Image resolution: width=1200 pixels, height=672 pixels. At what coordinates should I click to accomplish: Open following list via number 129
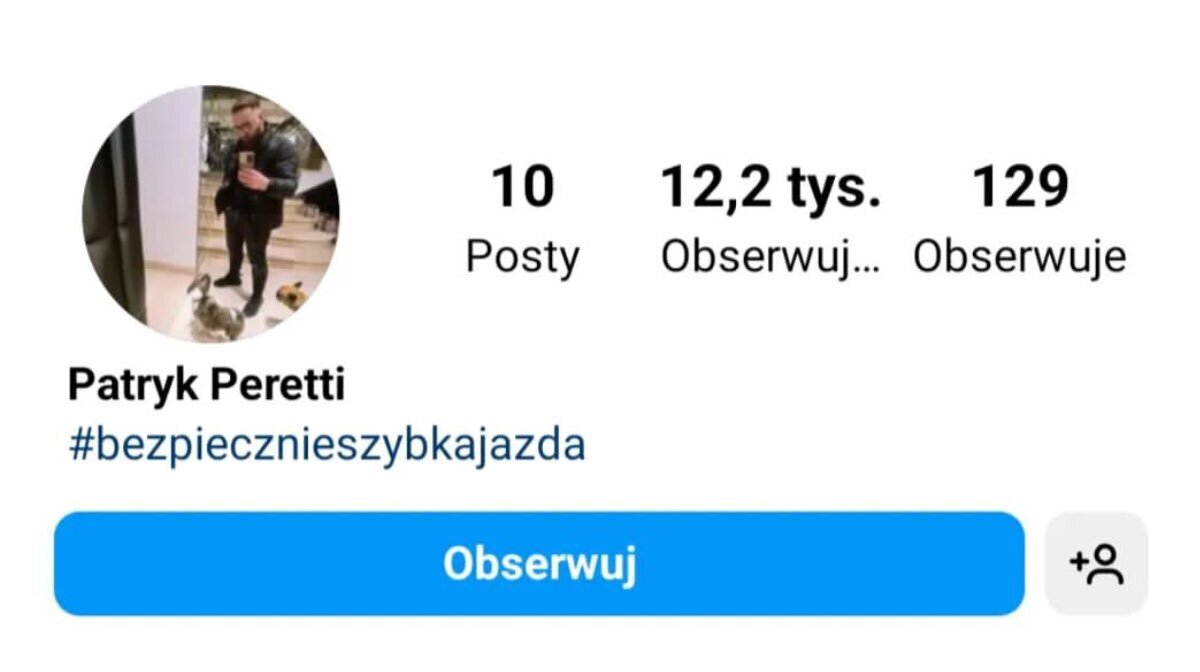(x=1020, y=188)
